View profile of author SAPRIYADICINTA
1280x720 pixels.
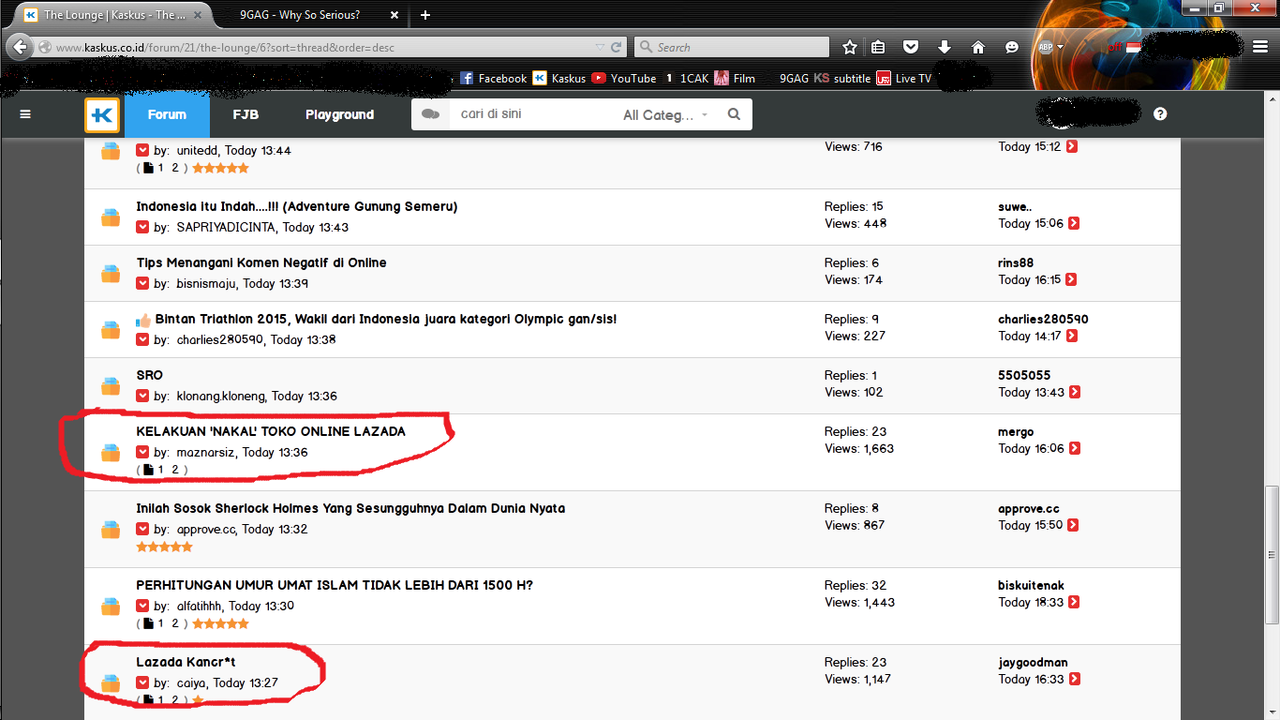226,228
